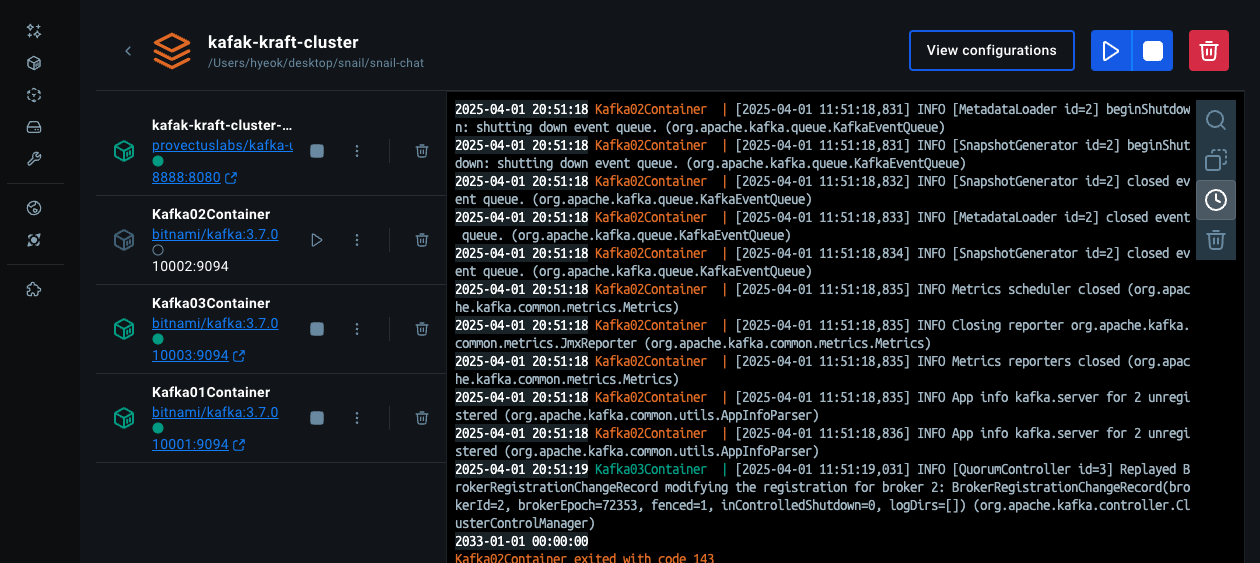This screenshot has height=563, width=1260.
Task: Click the Kafka01Container name
Action: coord(211,392)
